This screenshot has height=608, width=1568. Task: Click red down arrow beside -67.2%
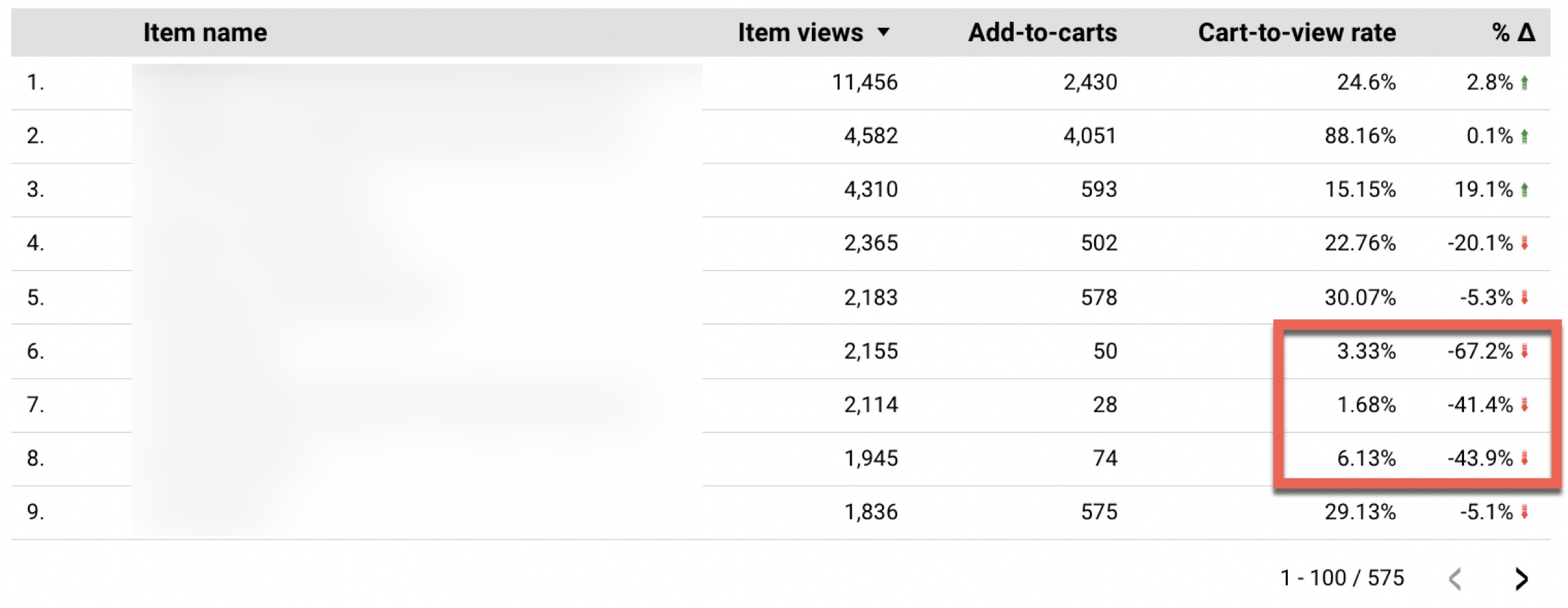point(1524,351)
